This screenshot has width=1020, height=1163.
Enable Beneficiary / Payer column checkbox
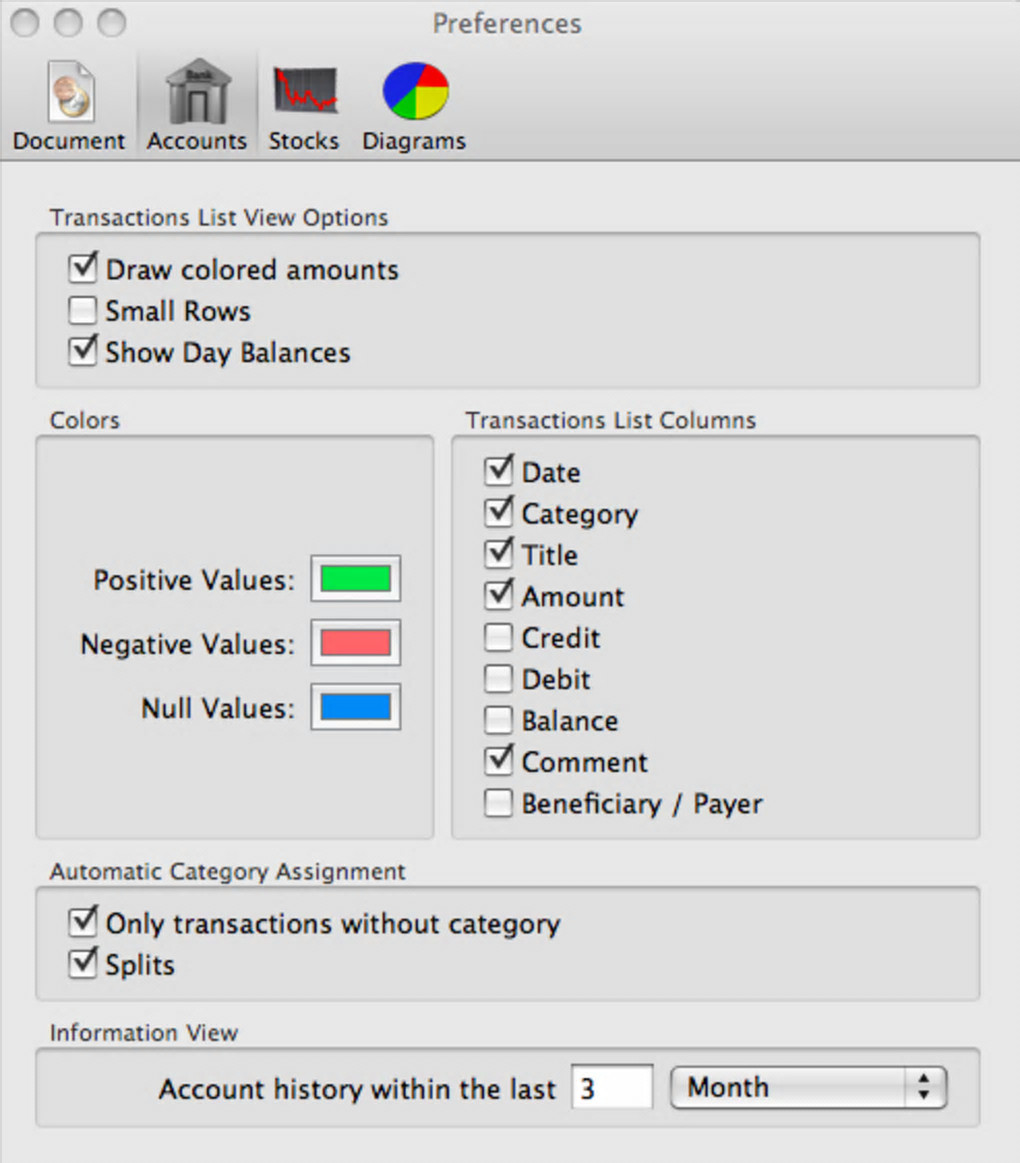(498, 803)
